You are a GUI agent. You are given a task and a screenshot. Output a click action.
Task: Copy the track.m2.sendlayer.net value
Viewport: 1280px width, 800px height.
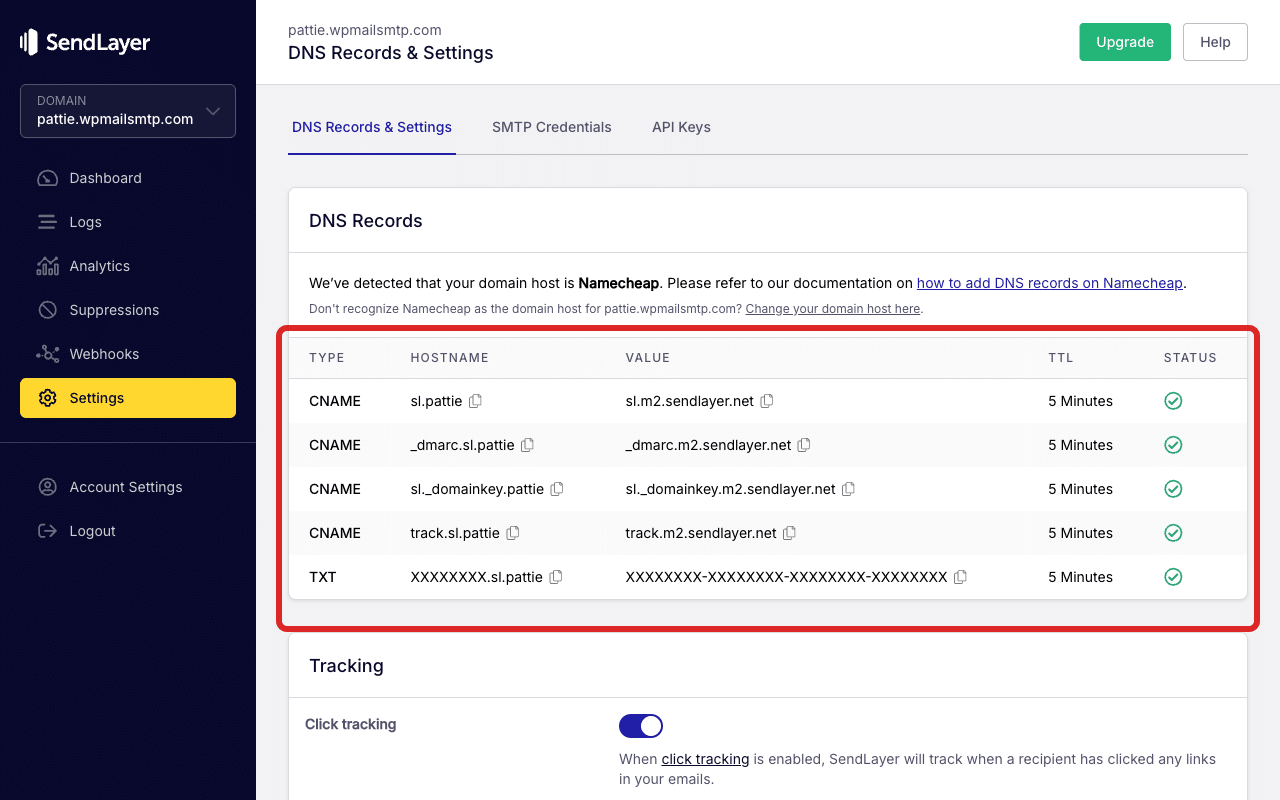(789, 533)
